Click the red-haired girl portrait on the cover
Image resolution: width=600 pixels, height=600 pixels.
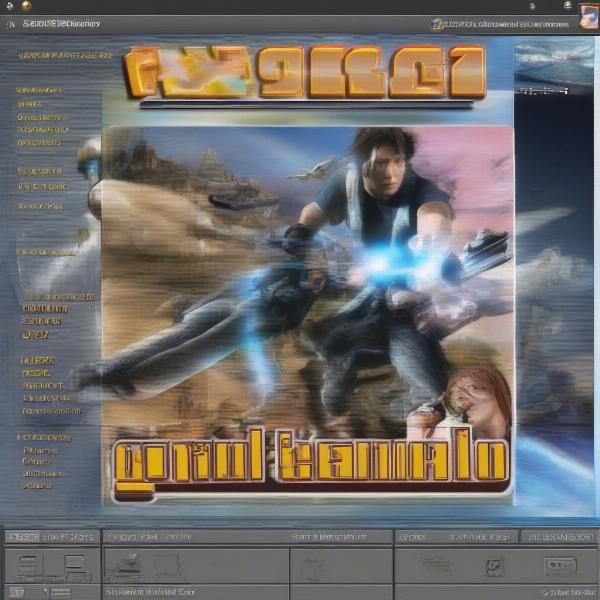[x=478, y=400]
